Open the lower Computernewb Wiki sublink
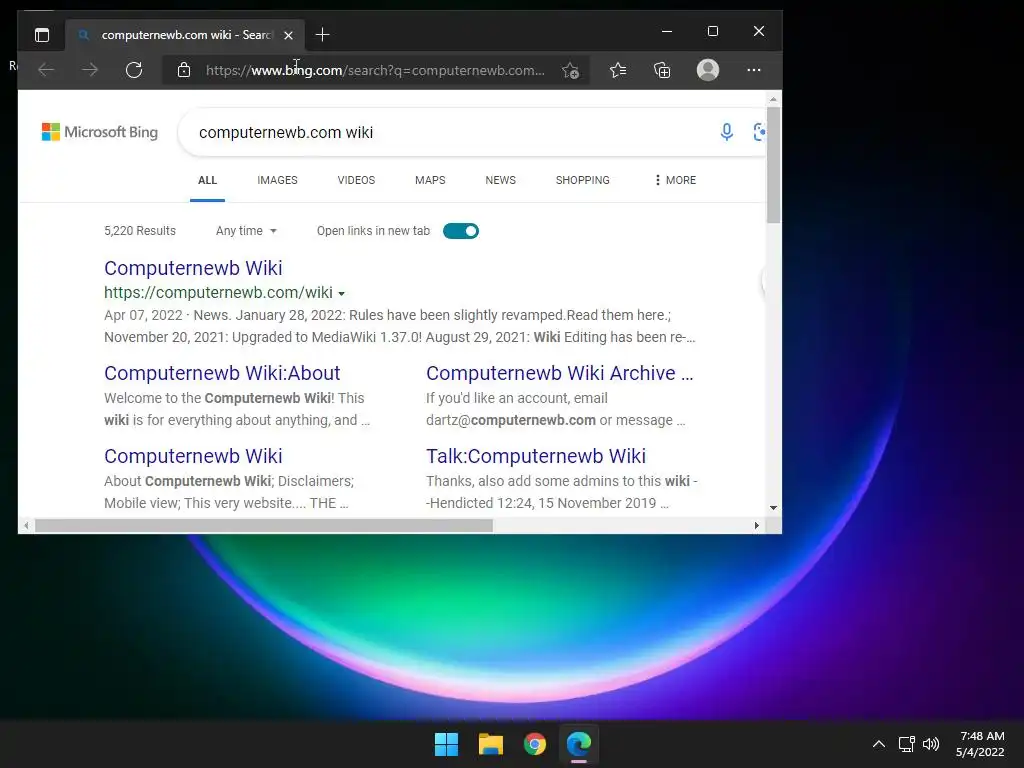This screenshot has height=768, width=1024. (x=193, y=456)
